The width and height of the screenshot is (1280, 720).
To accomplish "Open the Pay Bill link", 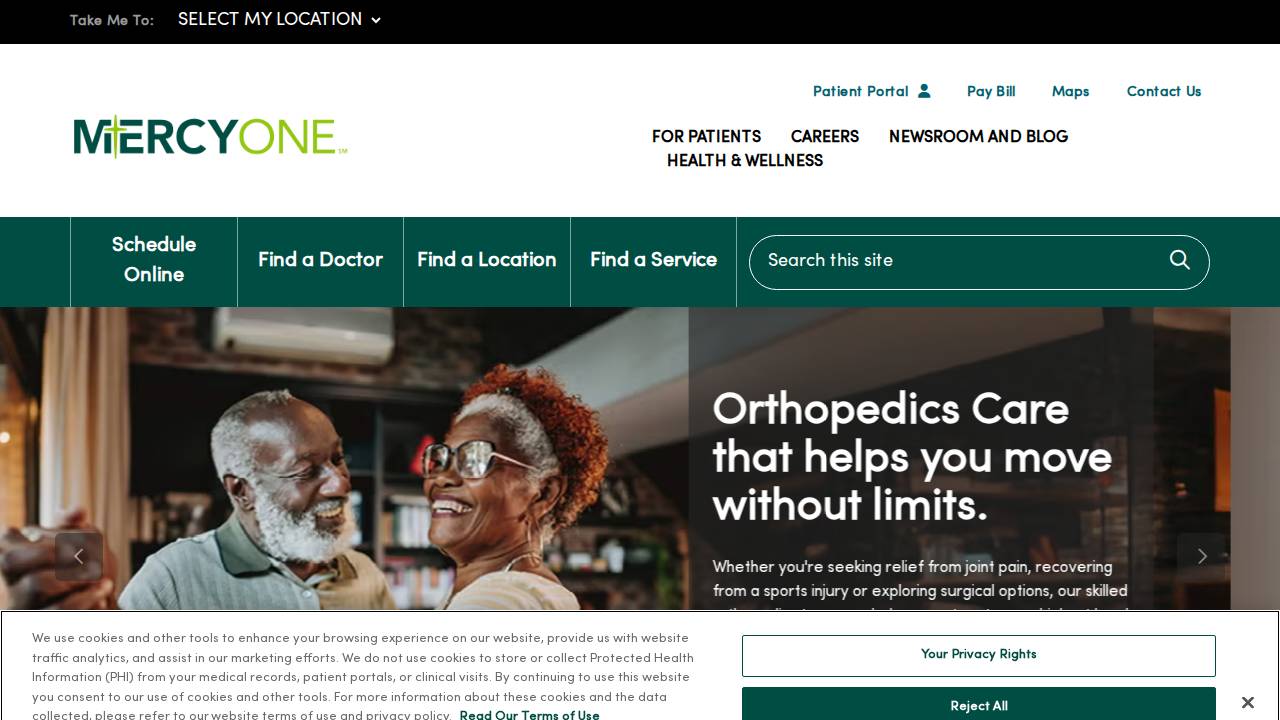I will (991, 91).
